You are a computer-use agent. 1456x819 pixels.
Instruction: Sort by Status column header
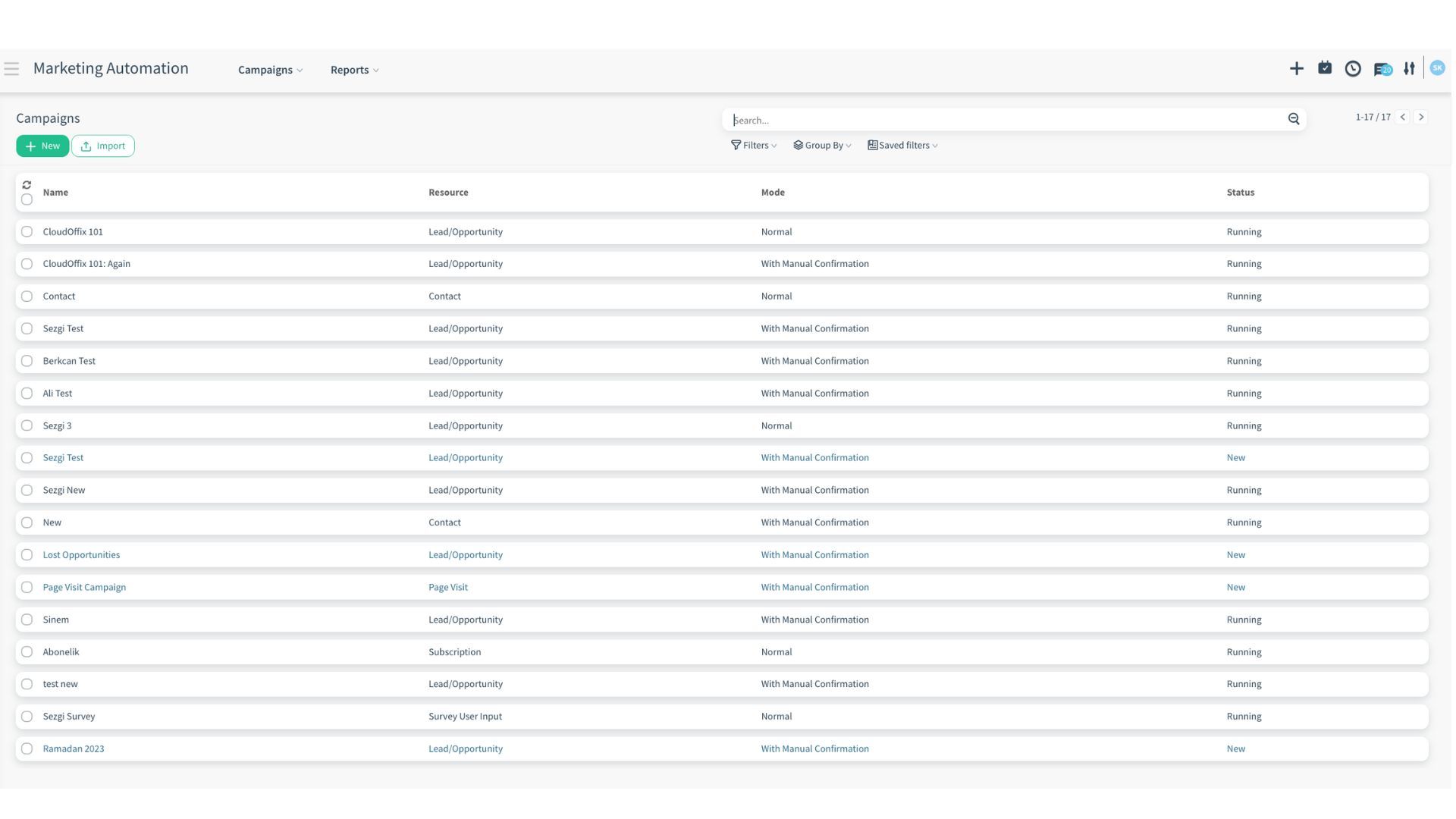coord(1241,193)
